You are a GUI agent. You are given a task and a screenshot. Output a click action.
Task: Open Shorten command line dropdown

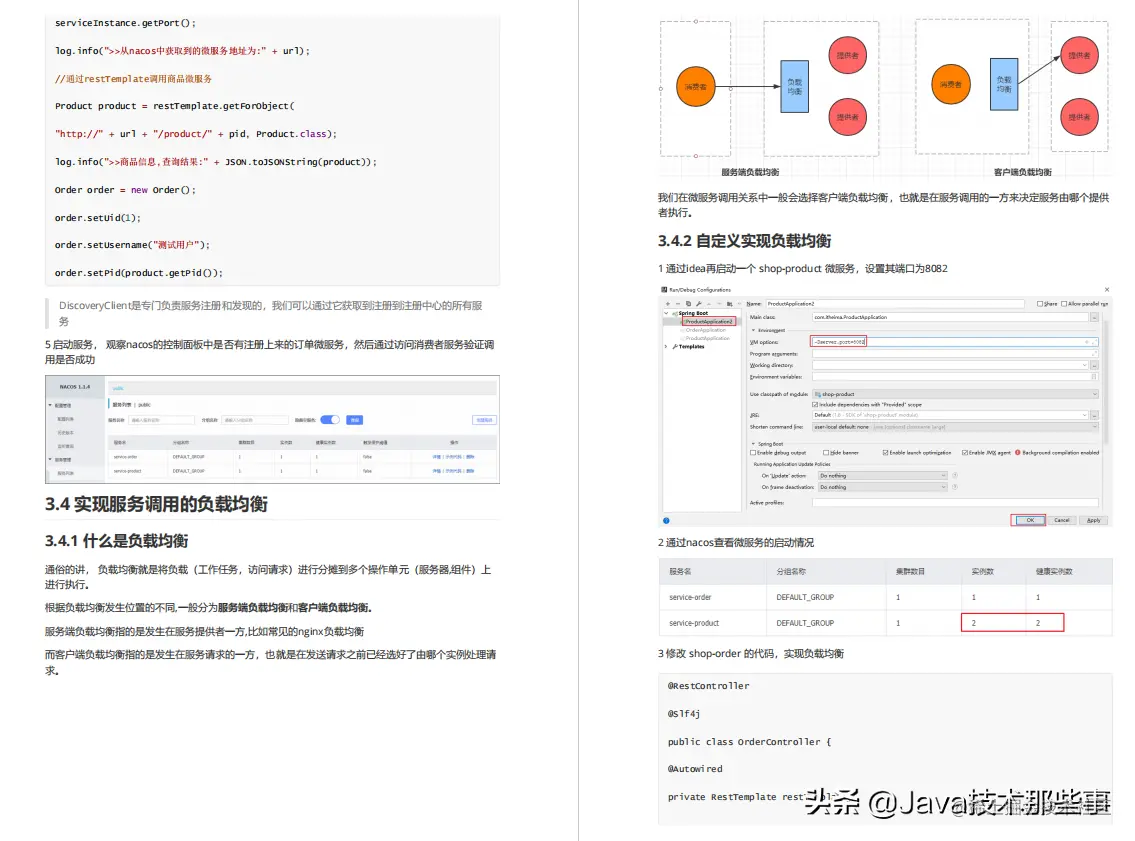pyautogui.click(x=955, y=427)
